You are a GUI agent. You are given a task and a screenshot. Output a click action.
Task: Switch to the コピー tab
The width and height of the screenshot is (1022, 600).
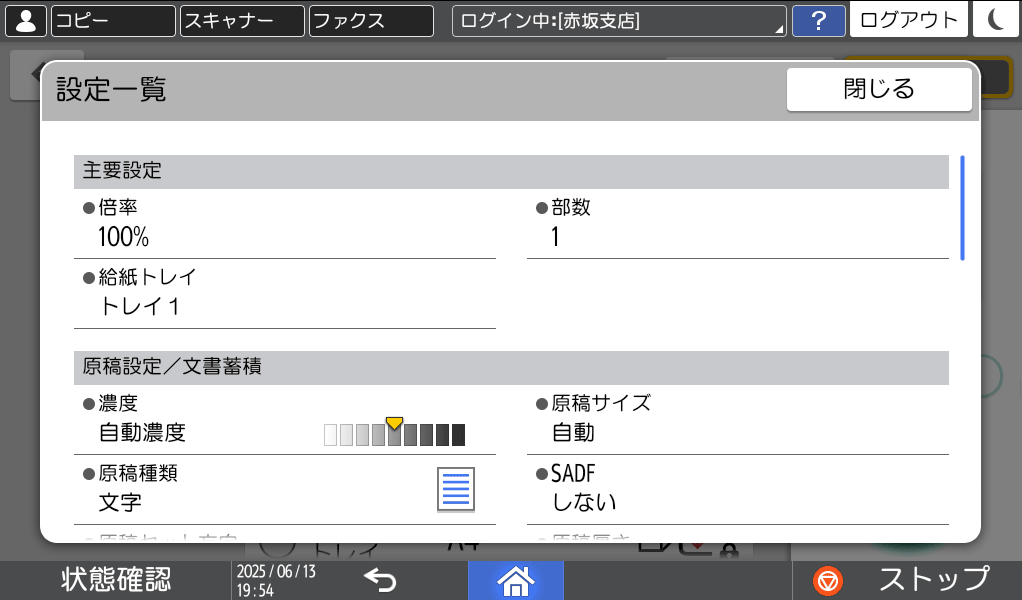(112, 20)
